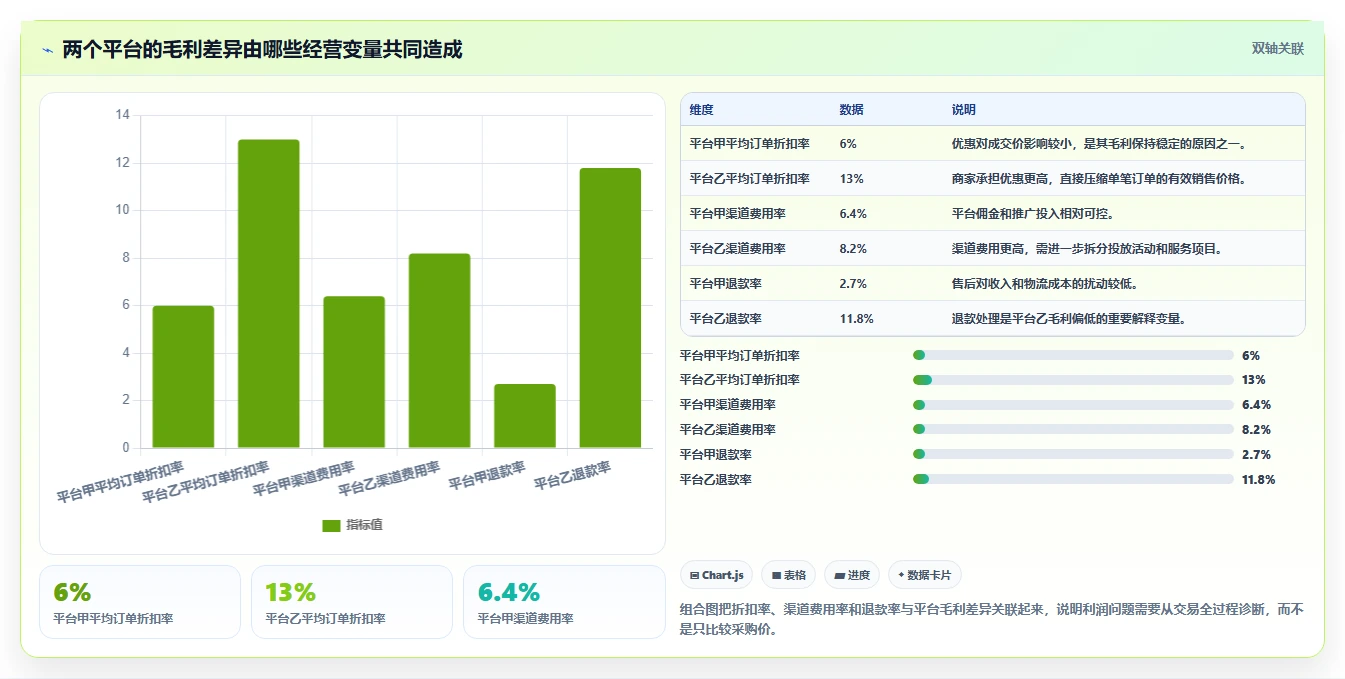Click the shortest bar, 平台甲退款率
This screenshot has height=679, width=1345.
(x=525, y=416)
